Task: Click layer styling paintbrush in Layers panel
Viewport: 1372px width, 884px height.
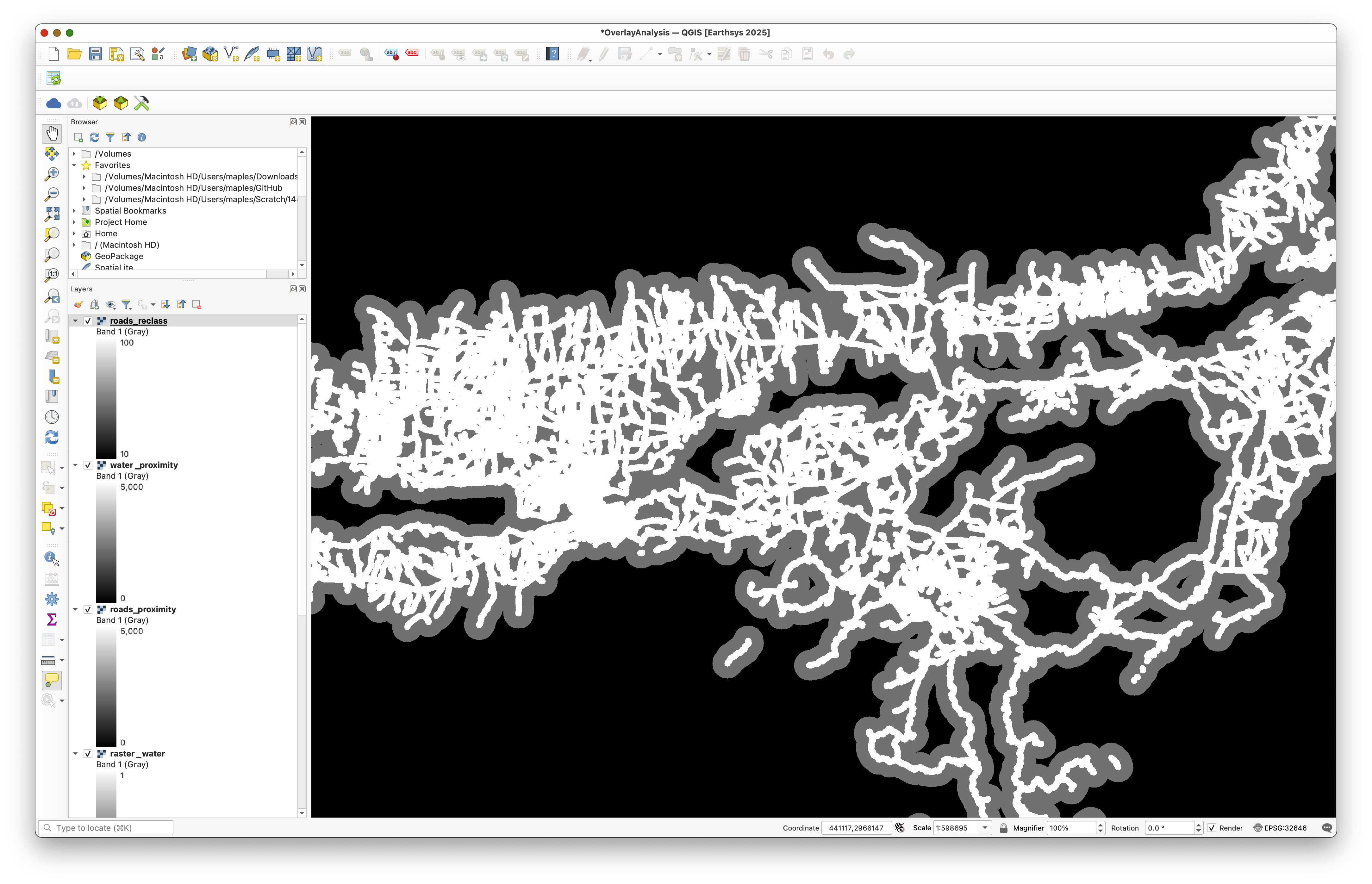Action: [78, 305]
